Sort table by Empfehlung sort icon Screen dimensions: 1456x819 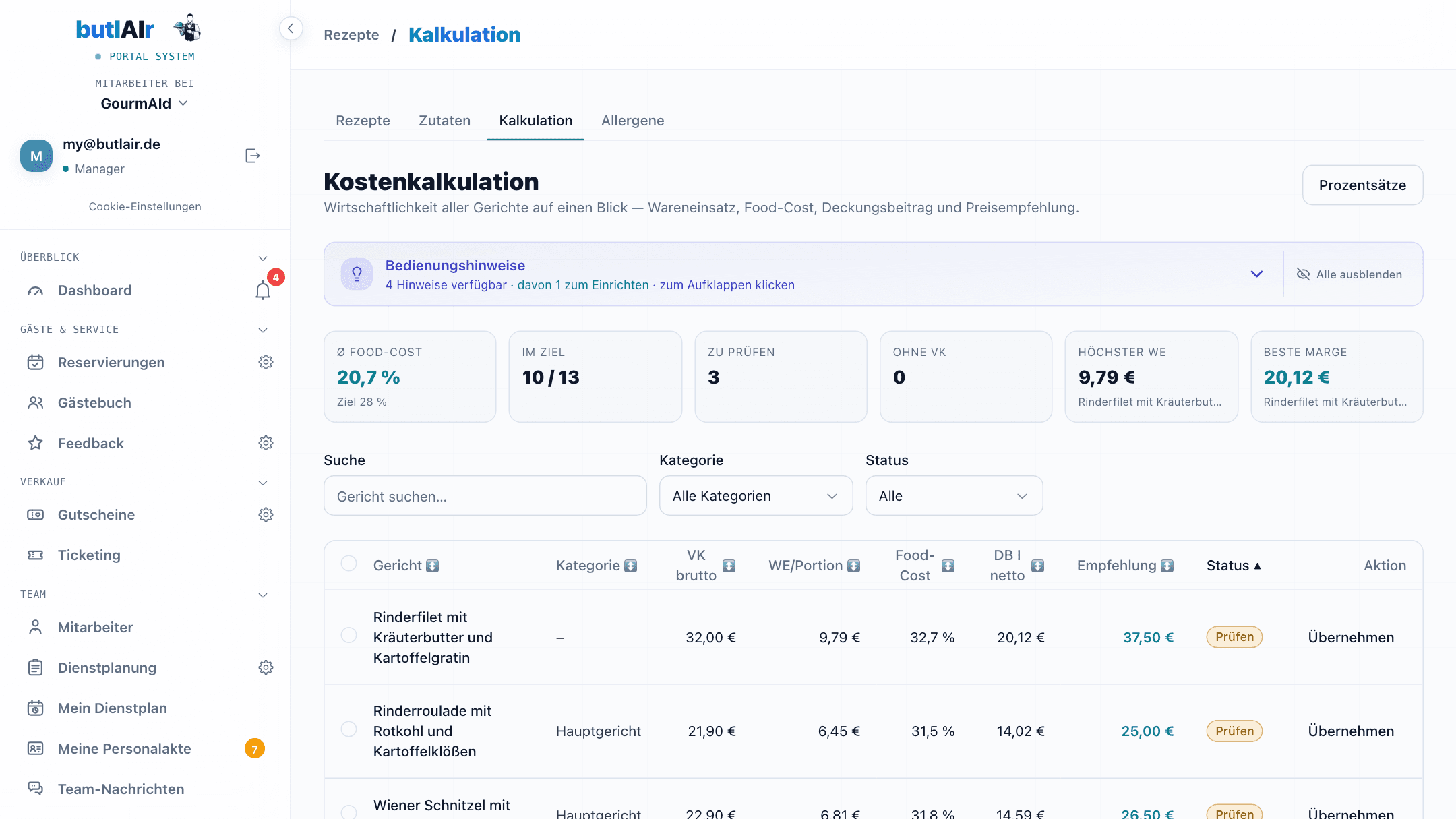[1167, 566]
